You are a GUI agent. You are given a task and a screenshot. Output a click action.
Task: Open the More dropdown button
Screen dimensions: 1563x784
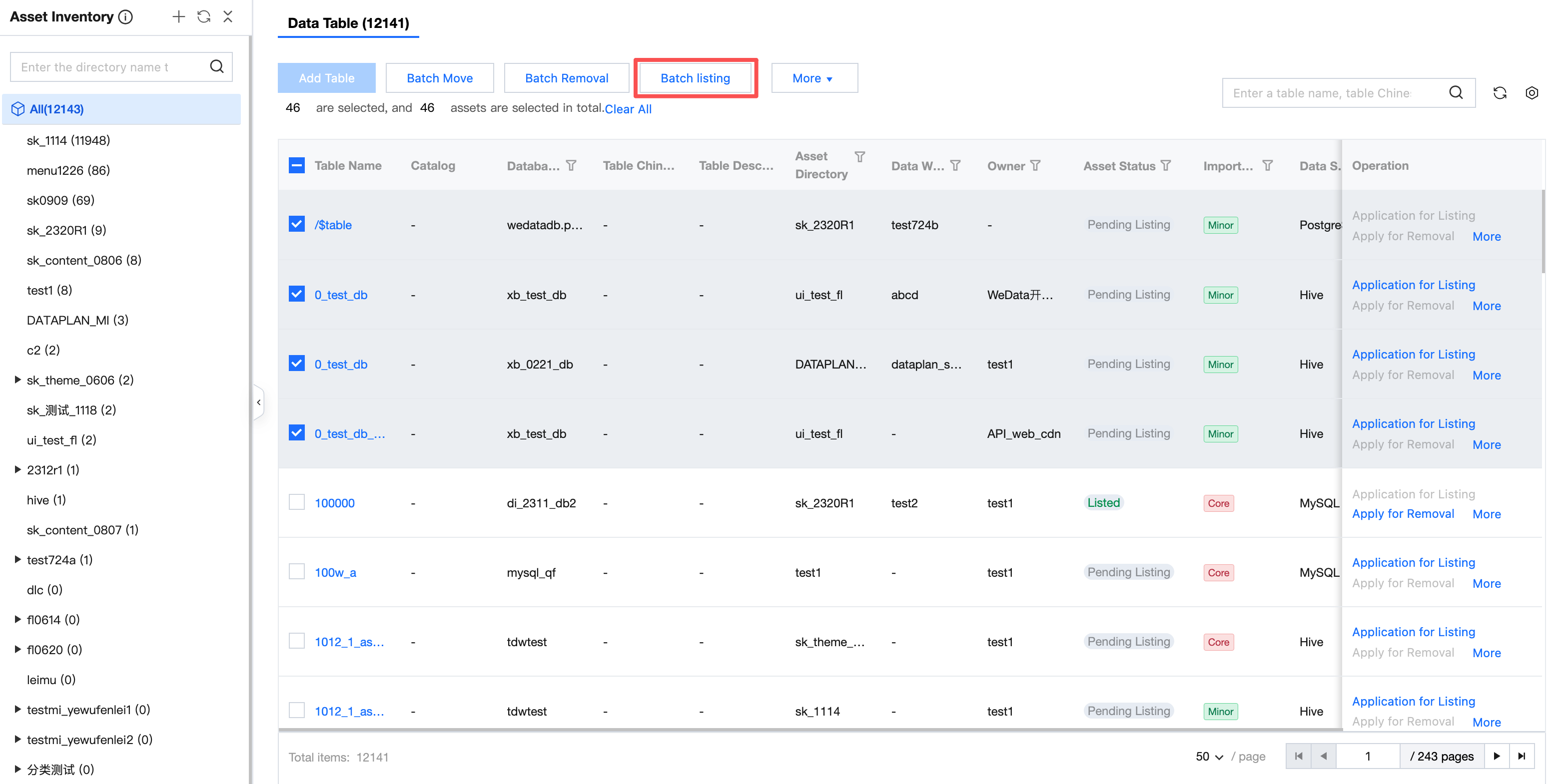pos(813,78)
